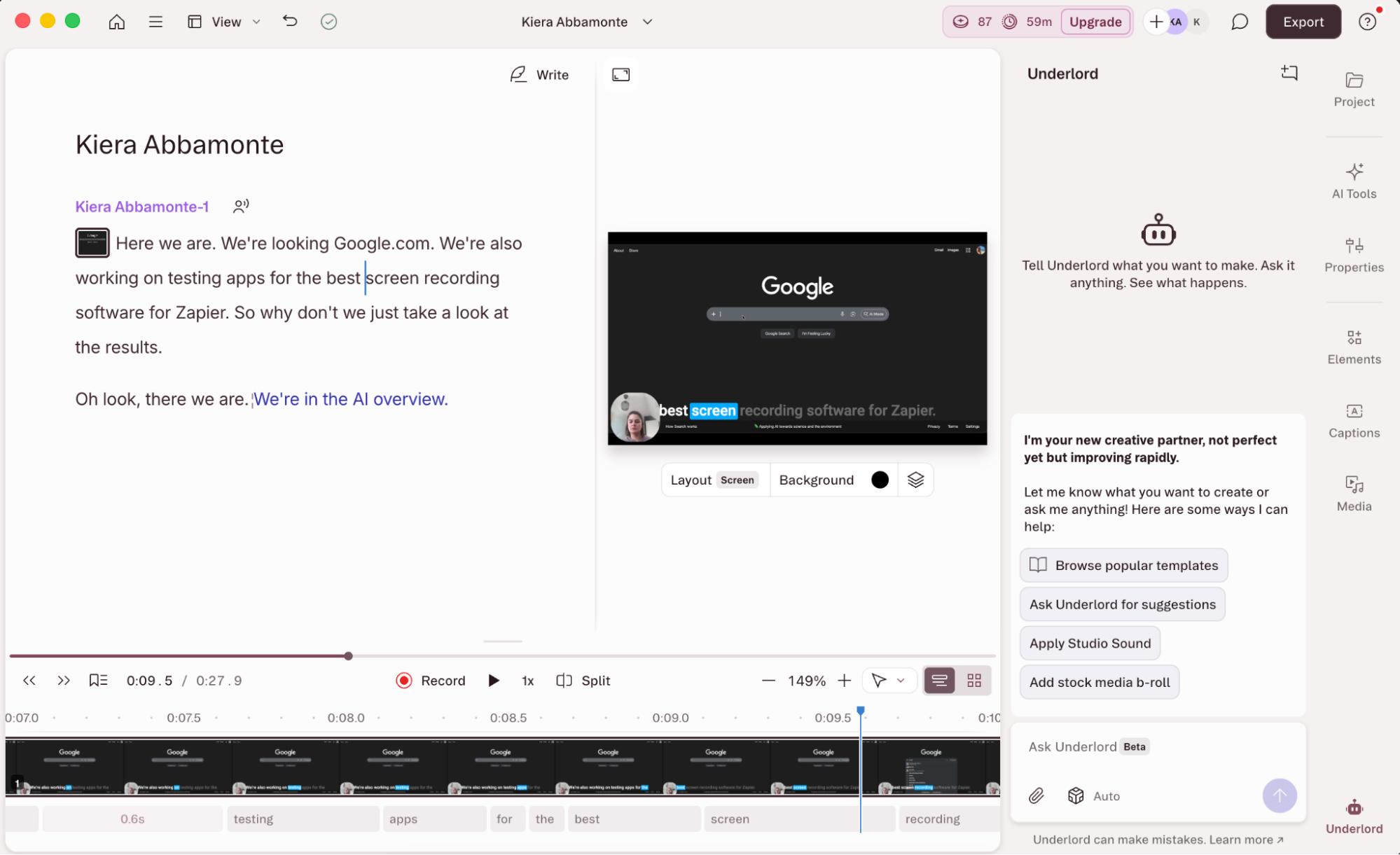Viewport: 1400px width, 855px height.
Task: Toggle the script view in timeline
Action: click(939, 680)
